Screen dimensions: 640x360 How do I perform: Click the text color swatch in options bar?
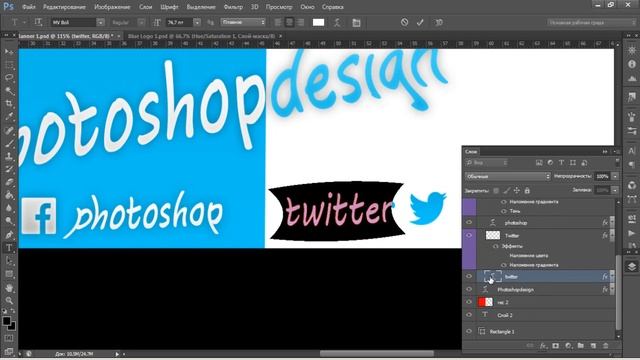[x=318, y=22]
